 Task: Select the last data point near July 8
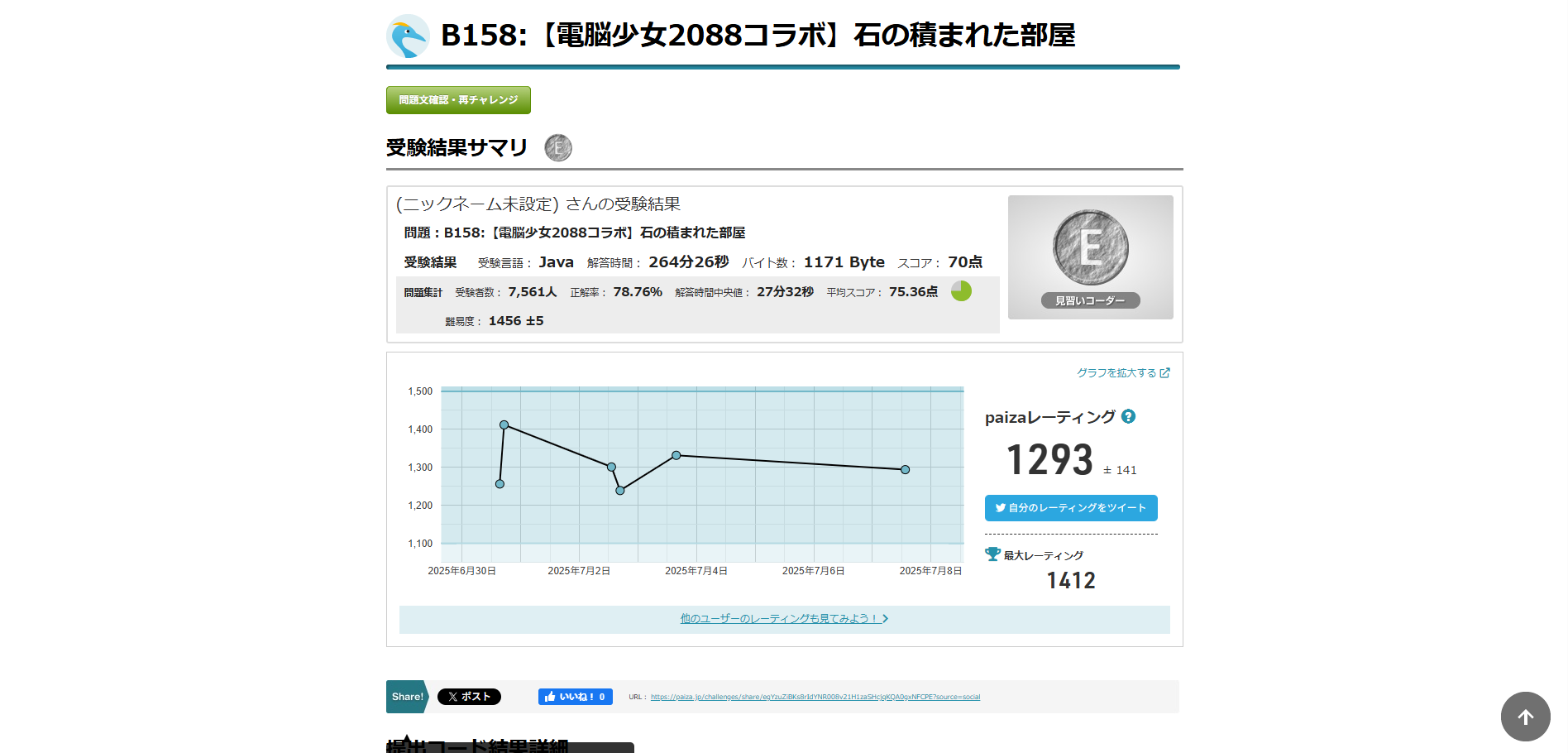coord(905,470)
